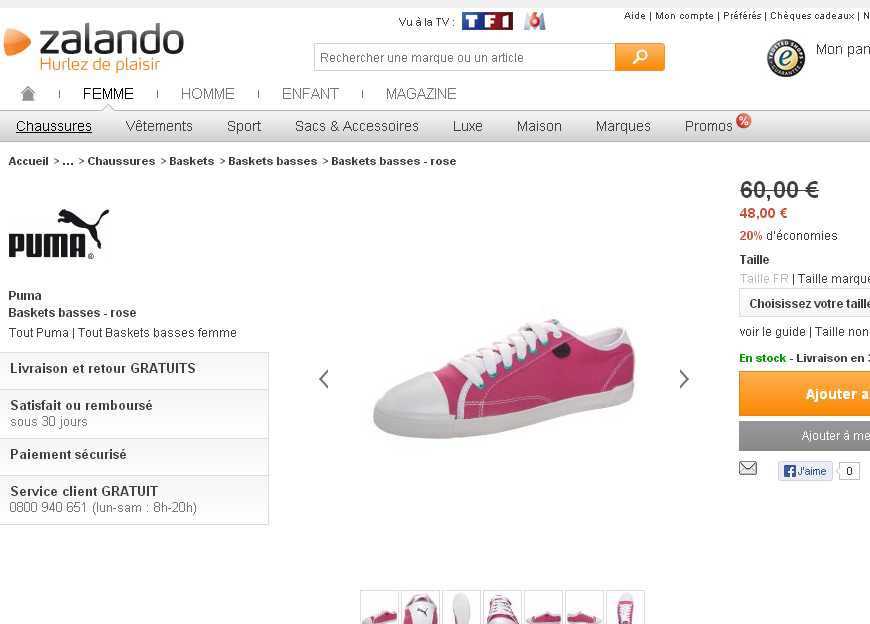Click the Tout Puma link
This screenshot has height=624, width=870.
(39, 333)
